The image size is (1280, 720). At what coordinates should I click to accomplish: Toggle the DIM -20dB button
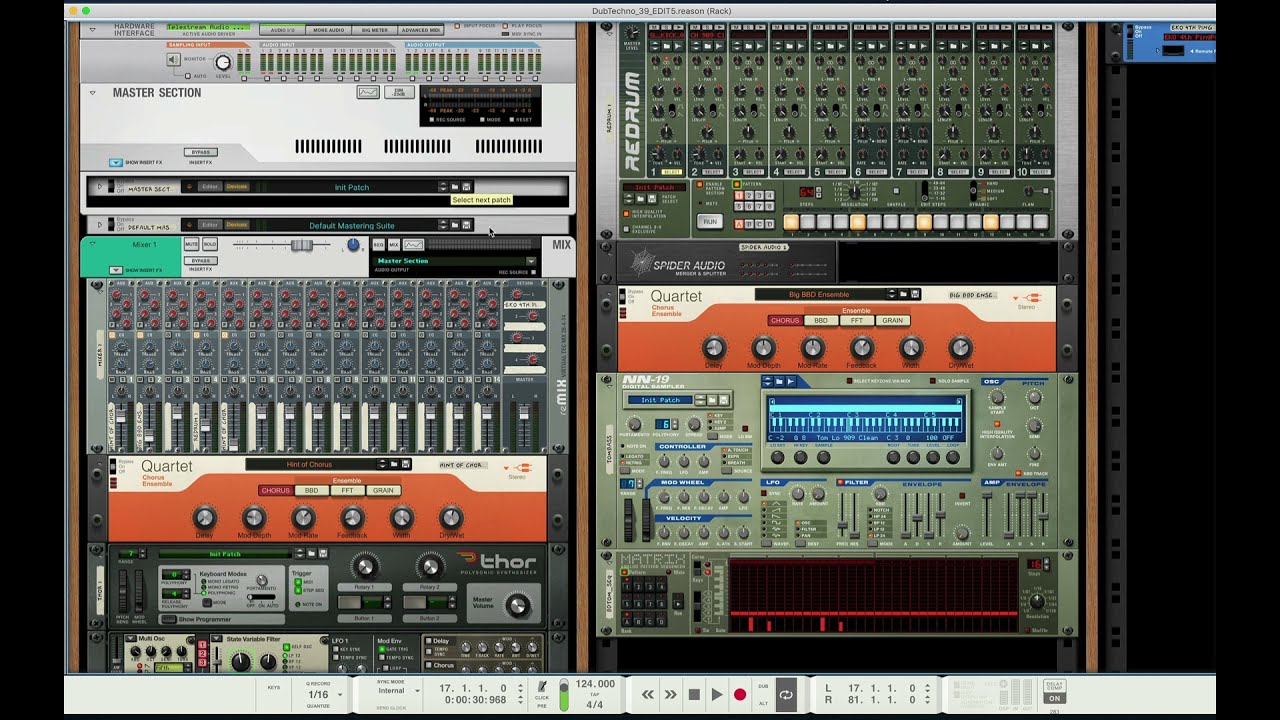click(x=398, y=92)
